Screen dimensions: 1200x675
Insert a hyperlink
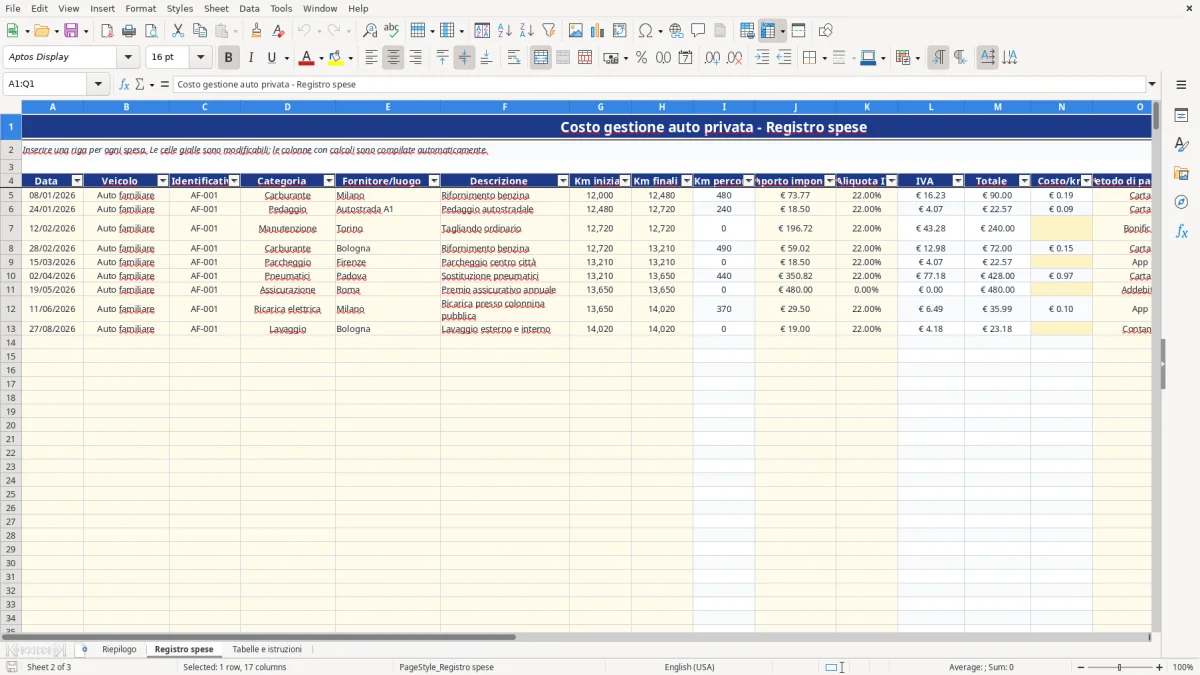pyautogui.click(x=676, y=31)
